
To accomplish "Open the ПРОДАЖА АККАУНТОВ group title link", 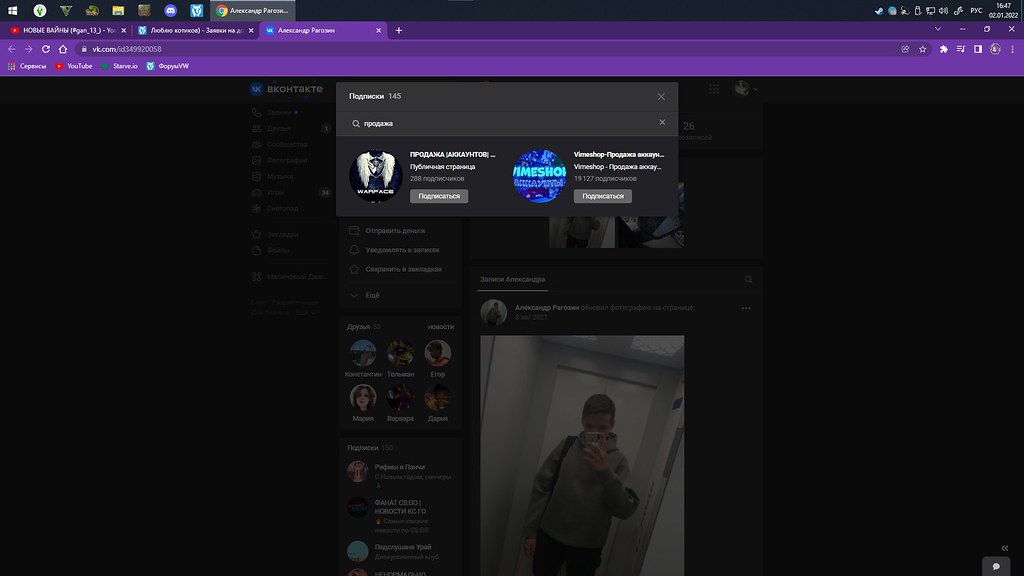I will (x=452, y=155).
